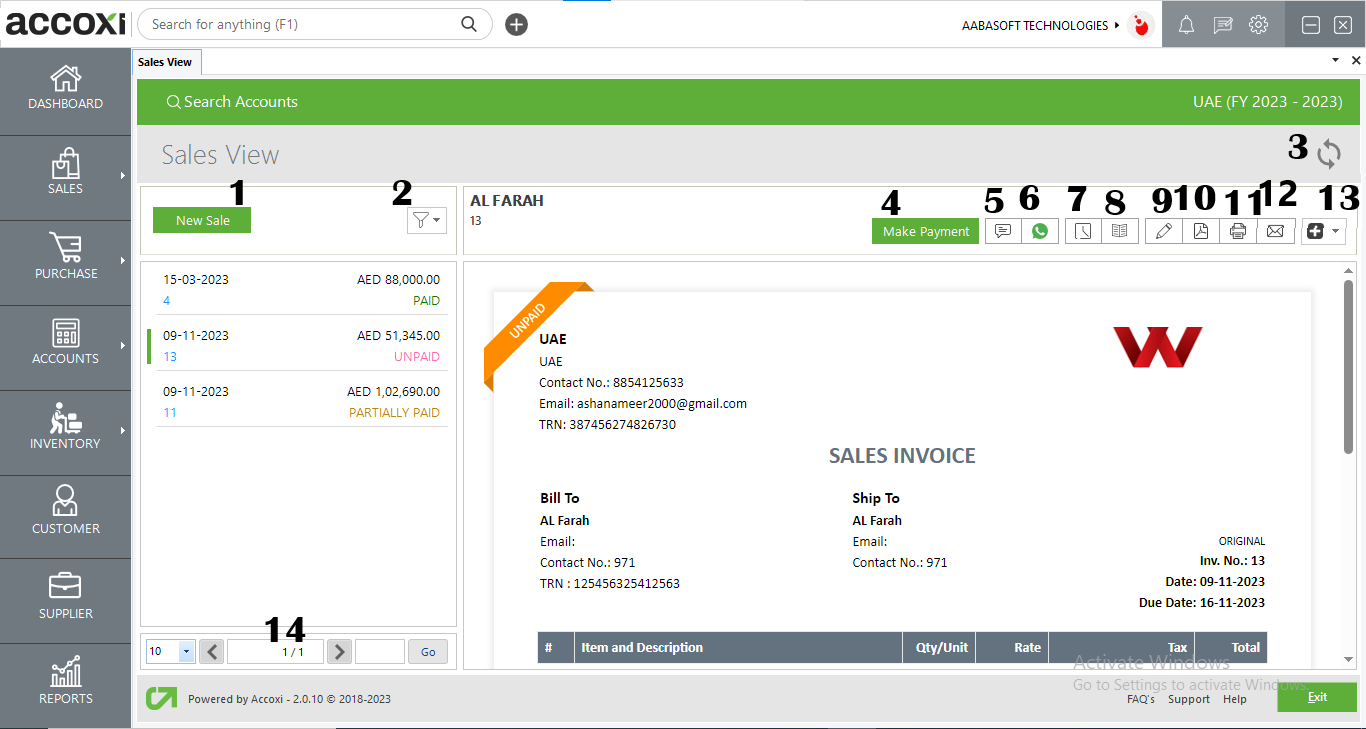Screen dimensions: 1366x729
Task: Select the edit pencil icon
Action: [x=1163, y=231]
